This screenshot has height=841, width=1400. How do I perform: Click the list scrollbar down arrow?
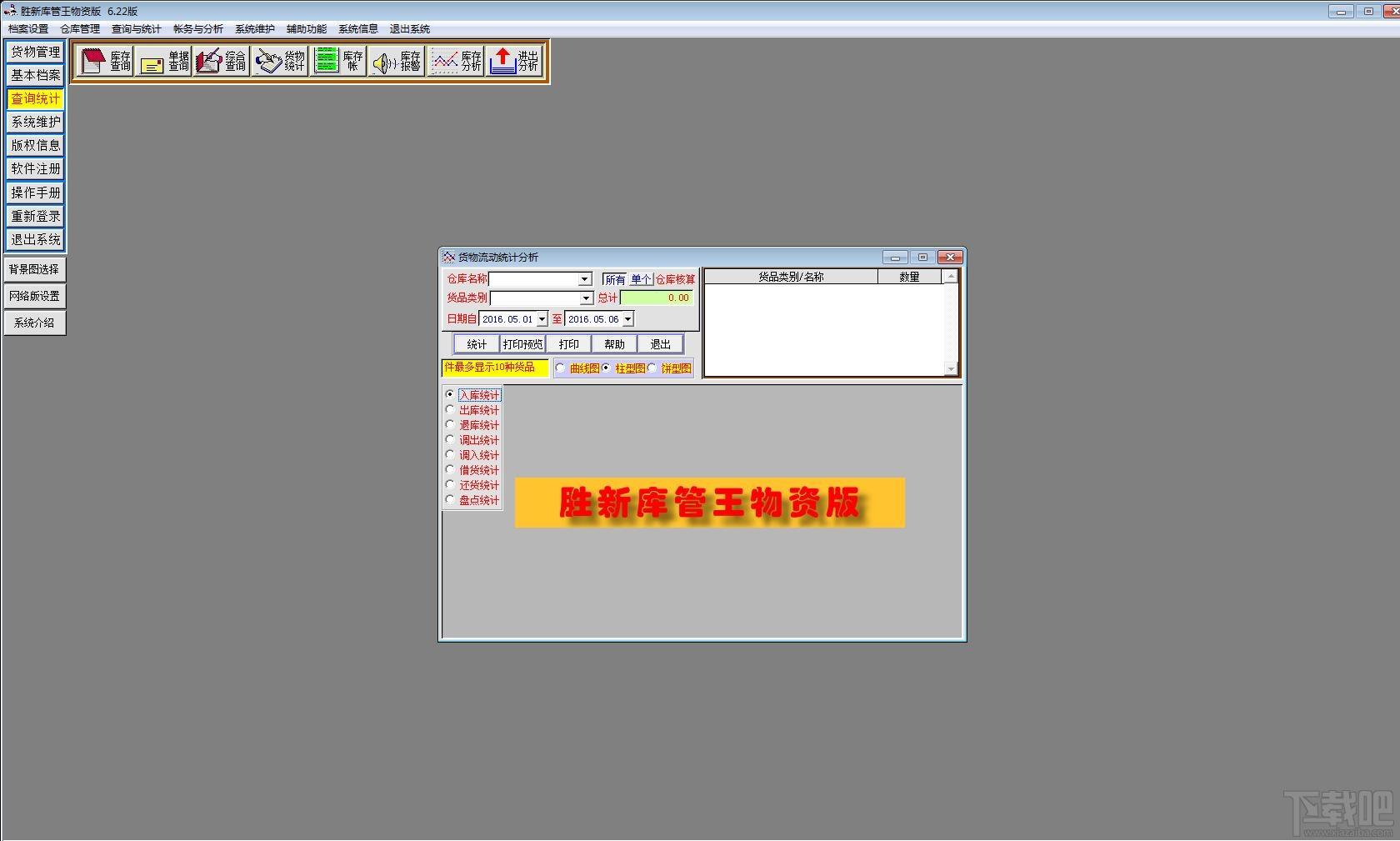point(951,368)
